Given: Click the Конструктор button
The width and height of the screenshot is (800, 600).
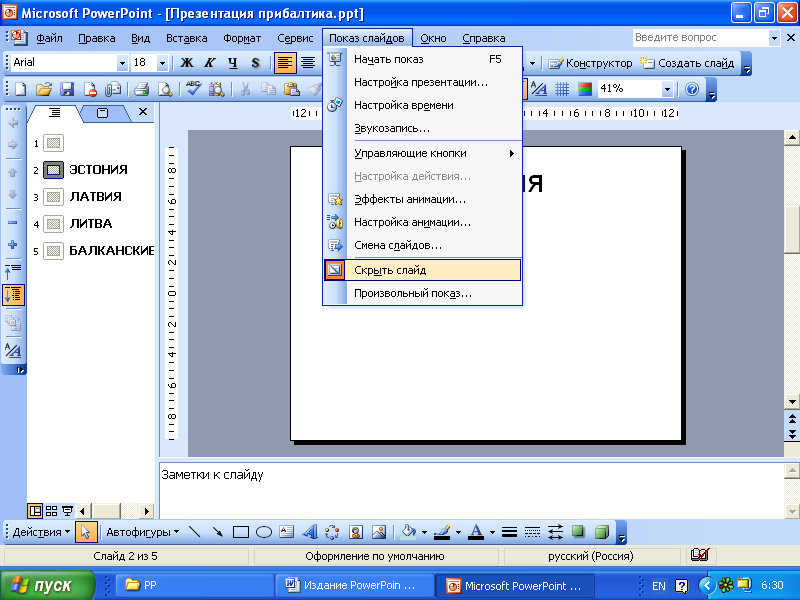Looking at the screenshot, I should coord(590,63).
